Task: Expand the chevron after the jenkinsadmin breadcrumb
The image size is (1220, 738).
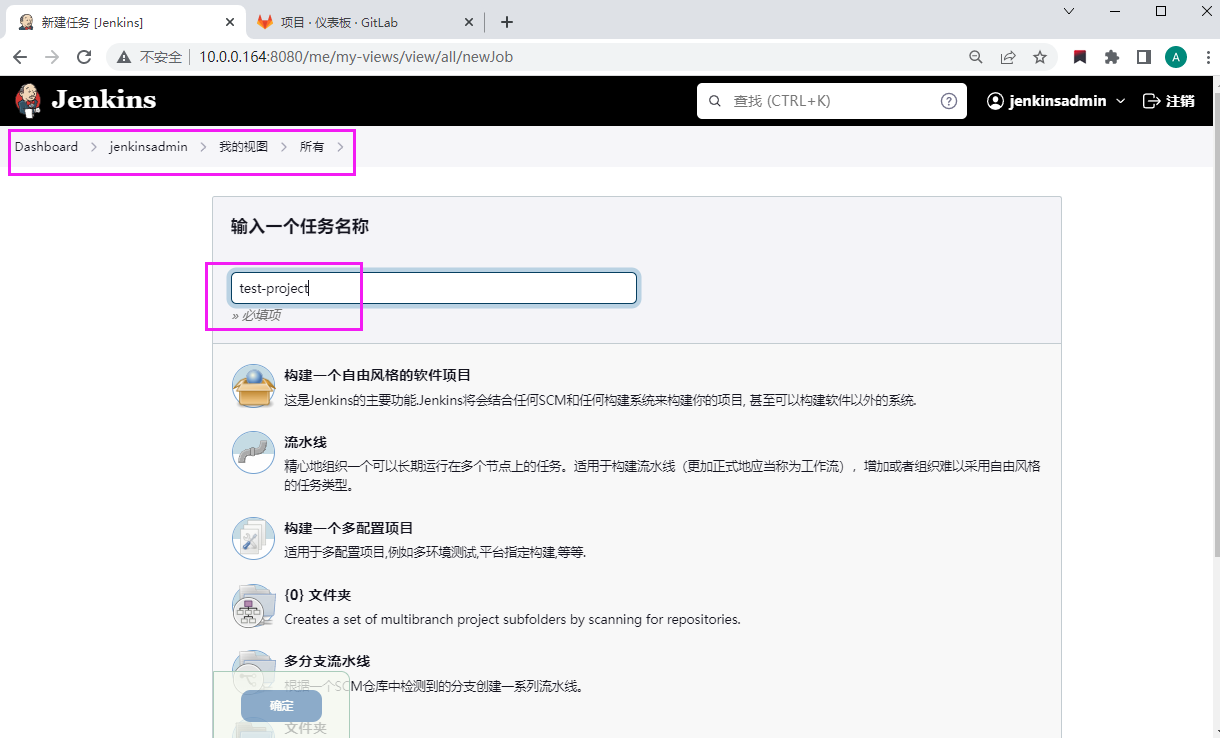Action: tap(203, 147)
